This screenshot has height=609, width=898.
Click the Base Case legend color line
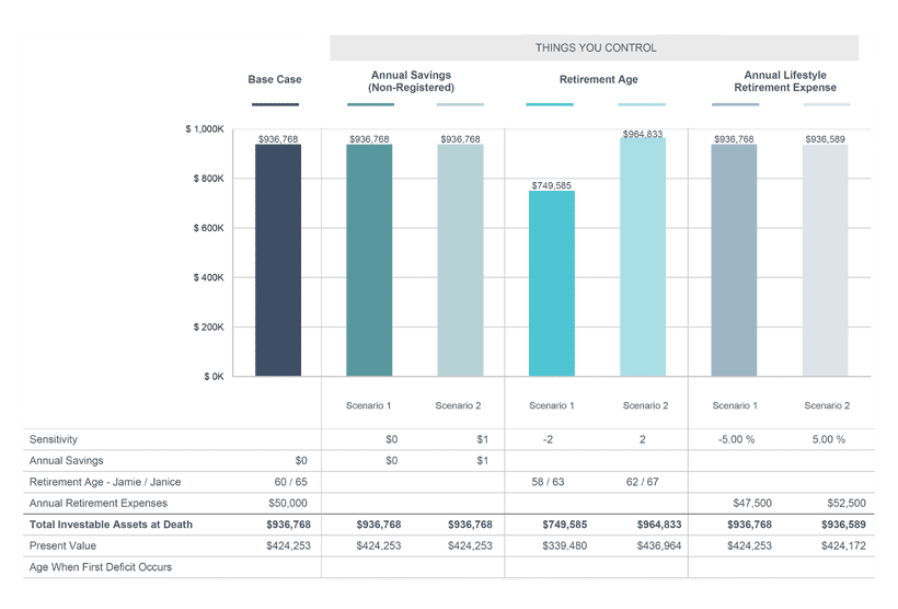point(275,104)
